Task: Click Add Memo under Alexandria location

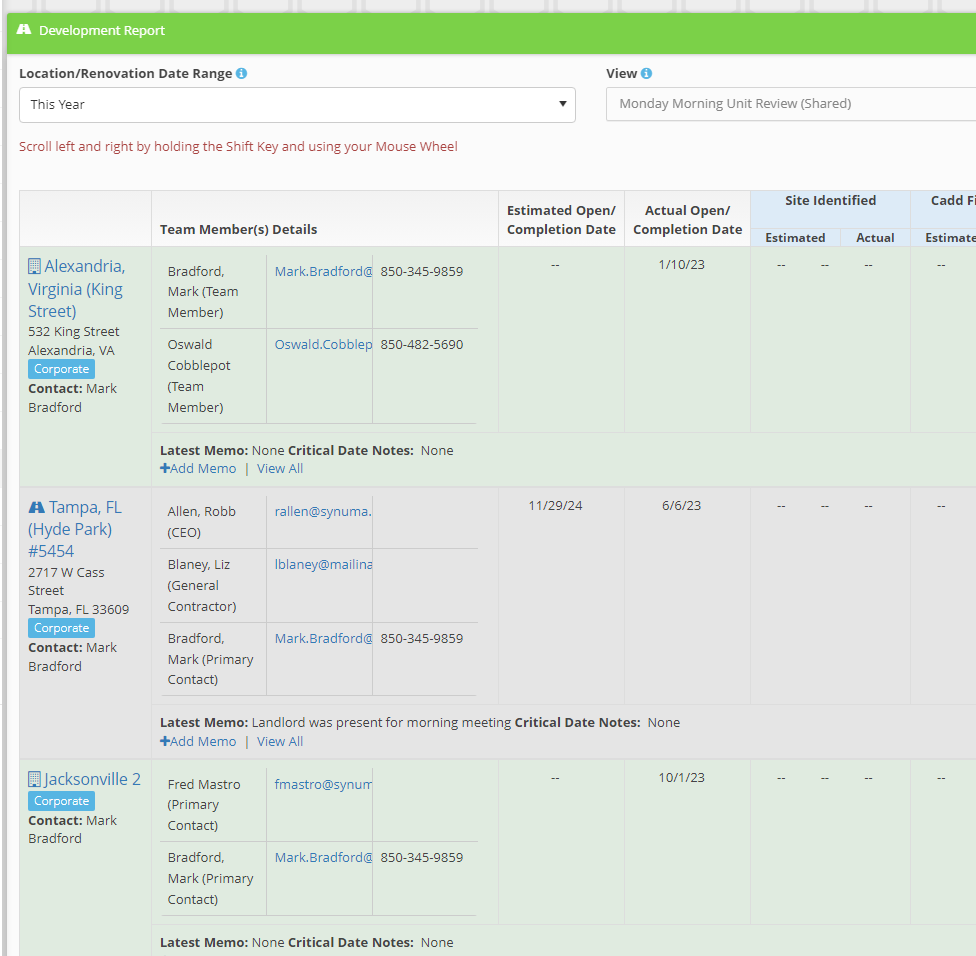Action: point(198,469)
